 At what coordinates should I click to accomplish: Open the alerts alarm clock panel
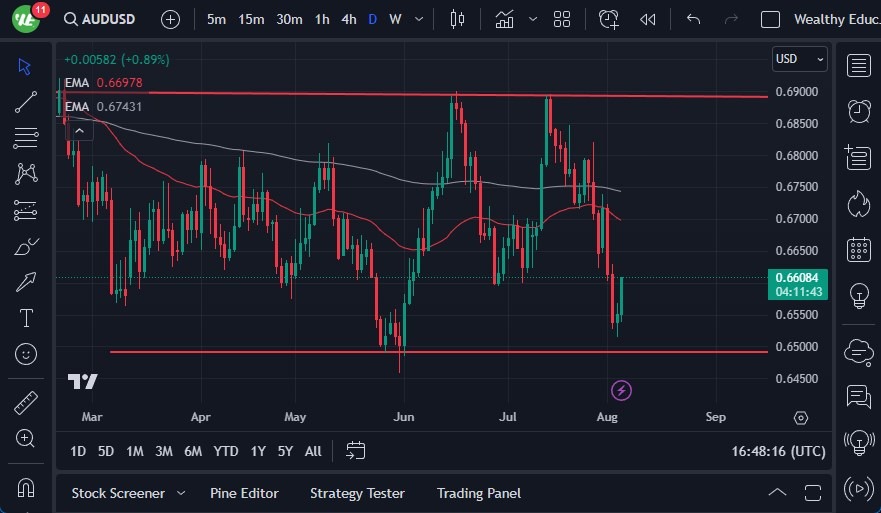coord(858,111)
